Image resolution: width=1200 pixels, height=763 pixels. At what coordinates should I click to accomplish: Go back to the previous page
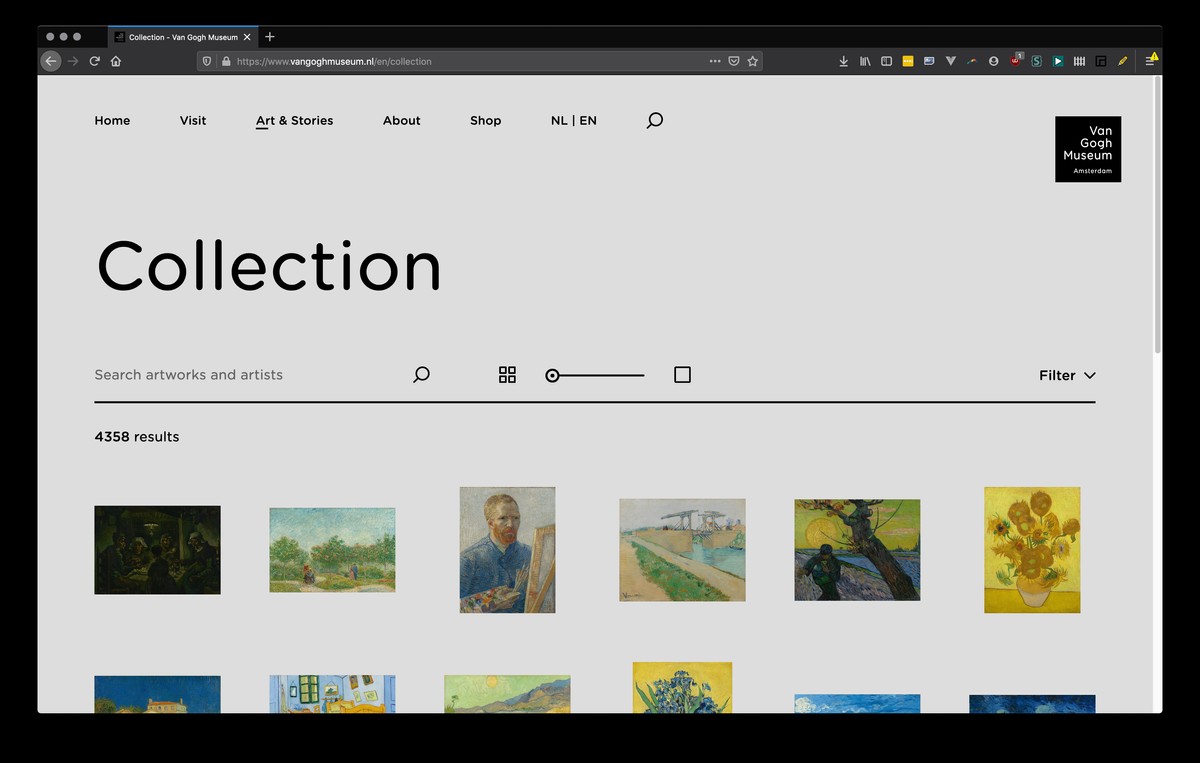click(51, 61)
